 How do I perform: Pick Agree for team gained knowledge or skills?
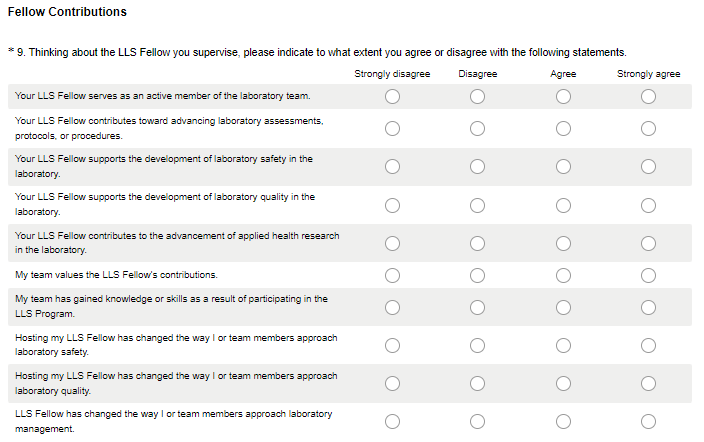[563, 306]
